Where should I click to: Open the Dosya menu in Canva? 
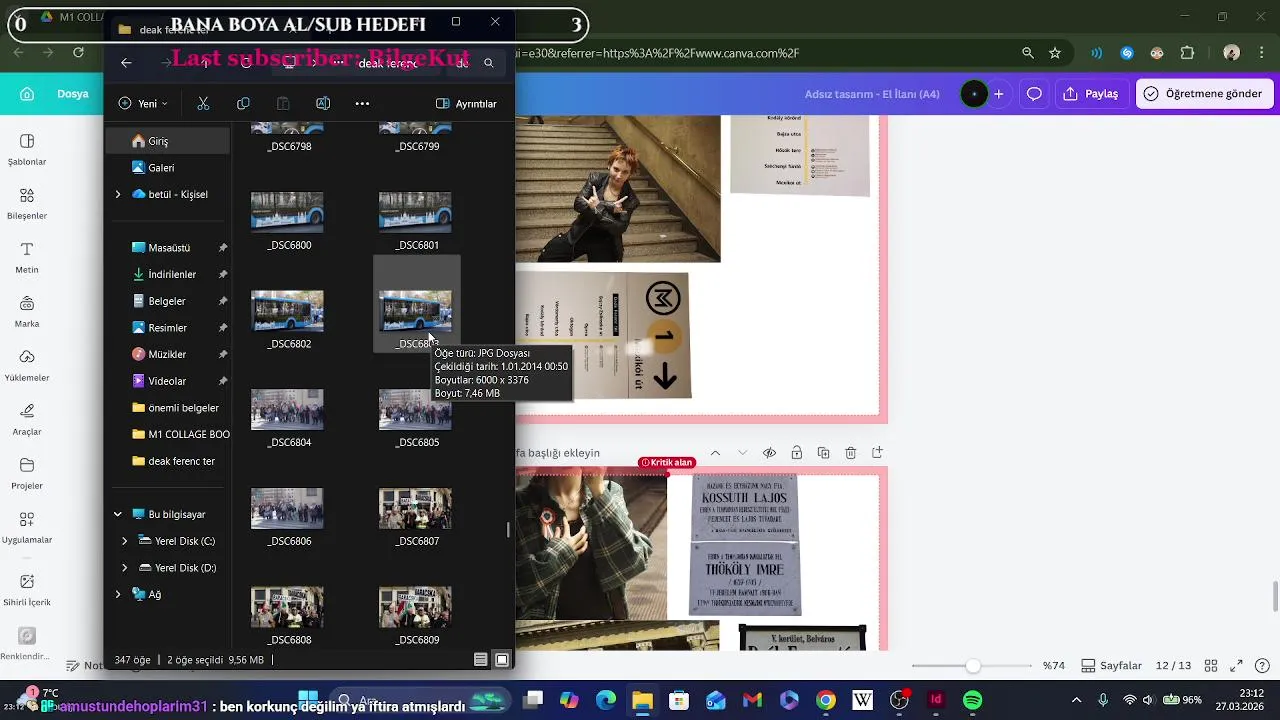(x=72, y=94)
